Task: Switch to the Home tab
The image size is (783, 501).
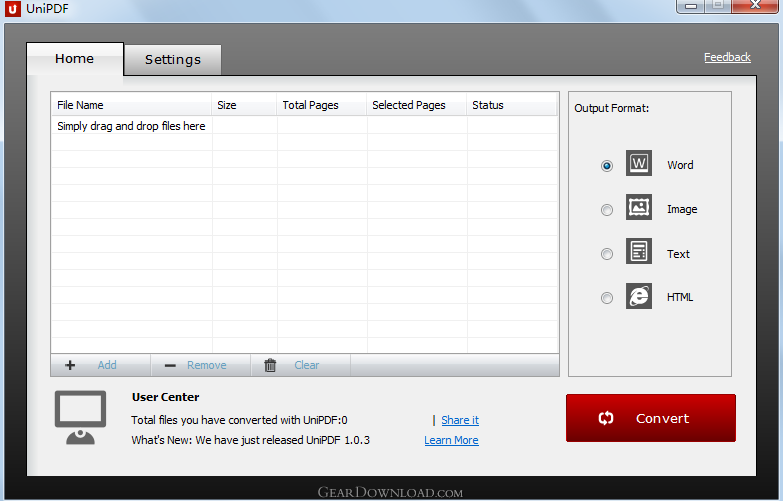Action: [74, 59]
